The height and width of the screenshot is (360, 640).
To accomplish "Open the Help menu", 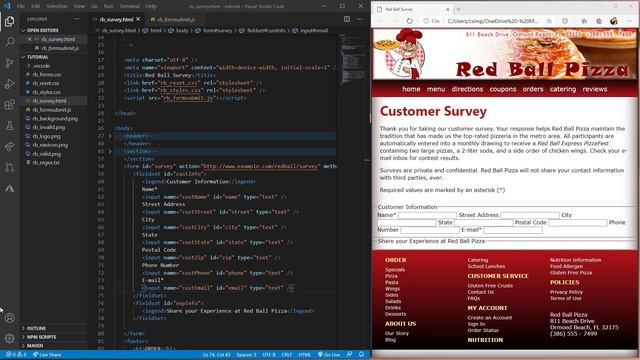I will tap(151, 6).
